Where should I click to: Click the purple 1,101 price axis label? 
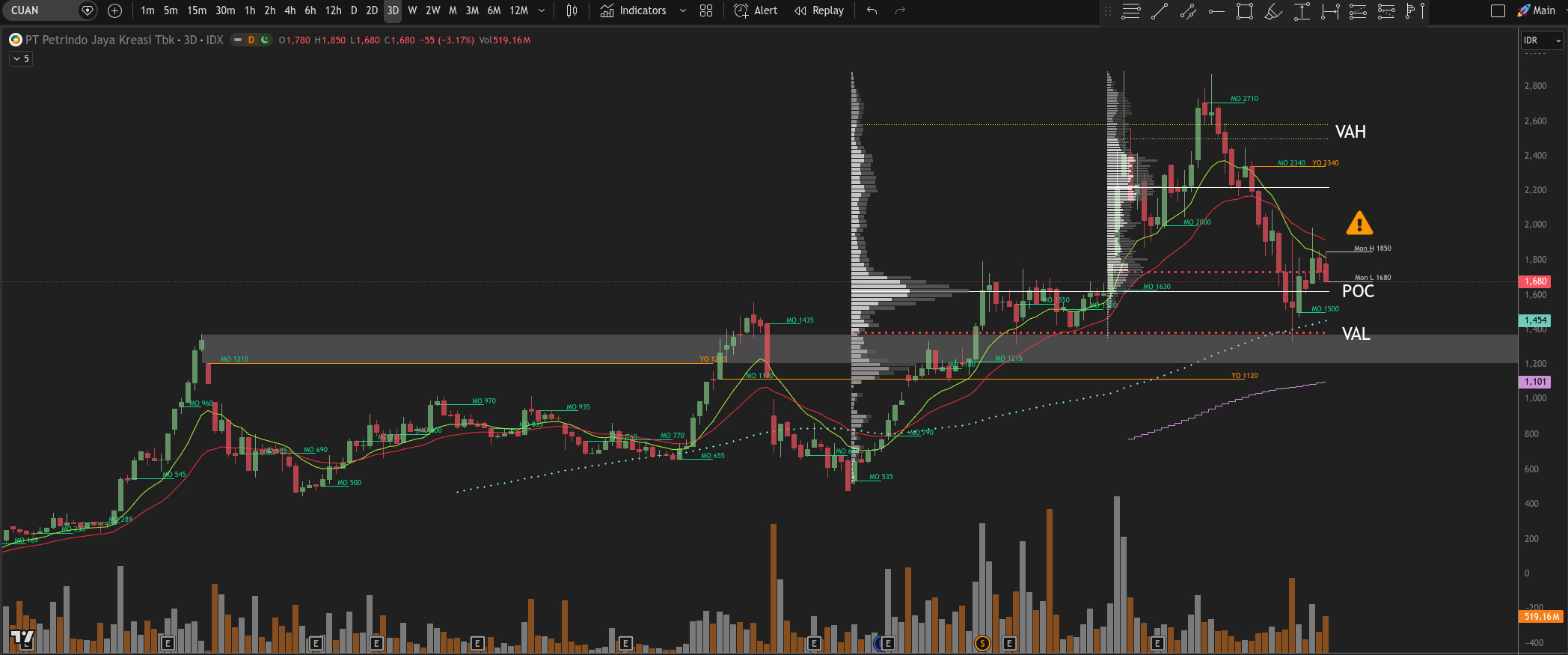pyautogui.click(x=1535, y=382)
